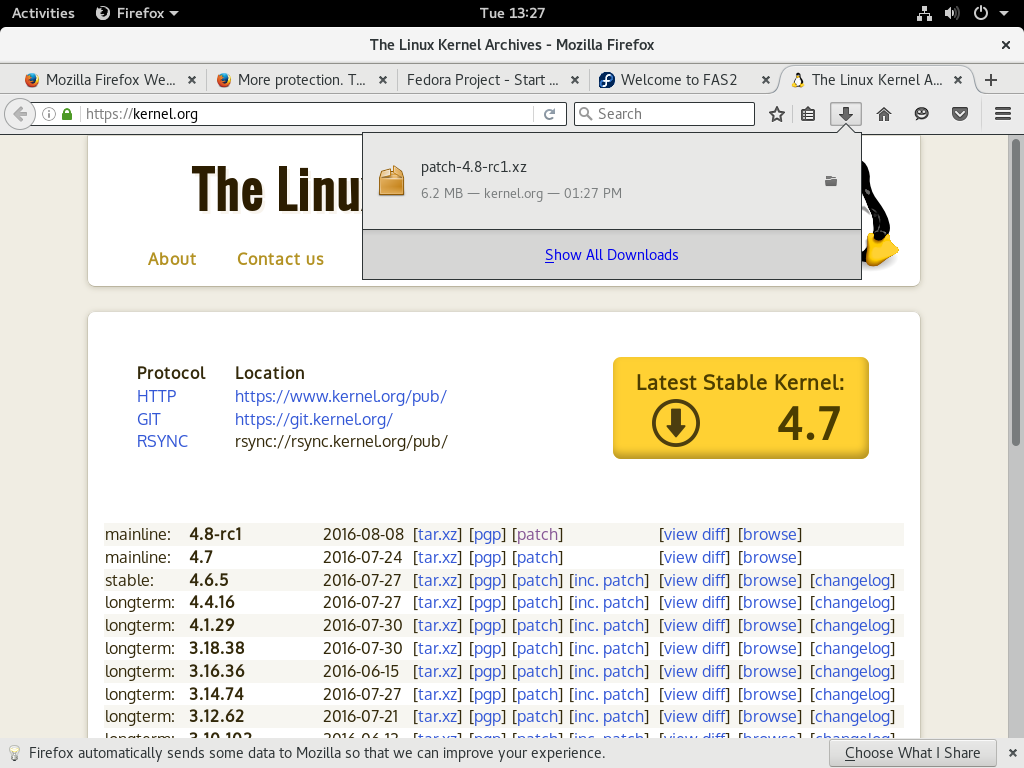Open a new tab with plus button
The height and width of the screenshot is (768, 1024).
click(991, 80)
